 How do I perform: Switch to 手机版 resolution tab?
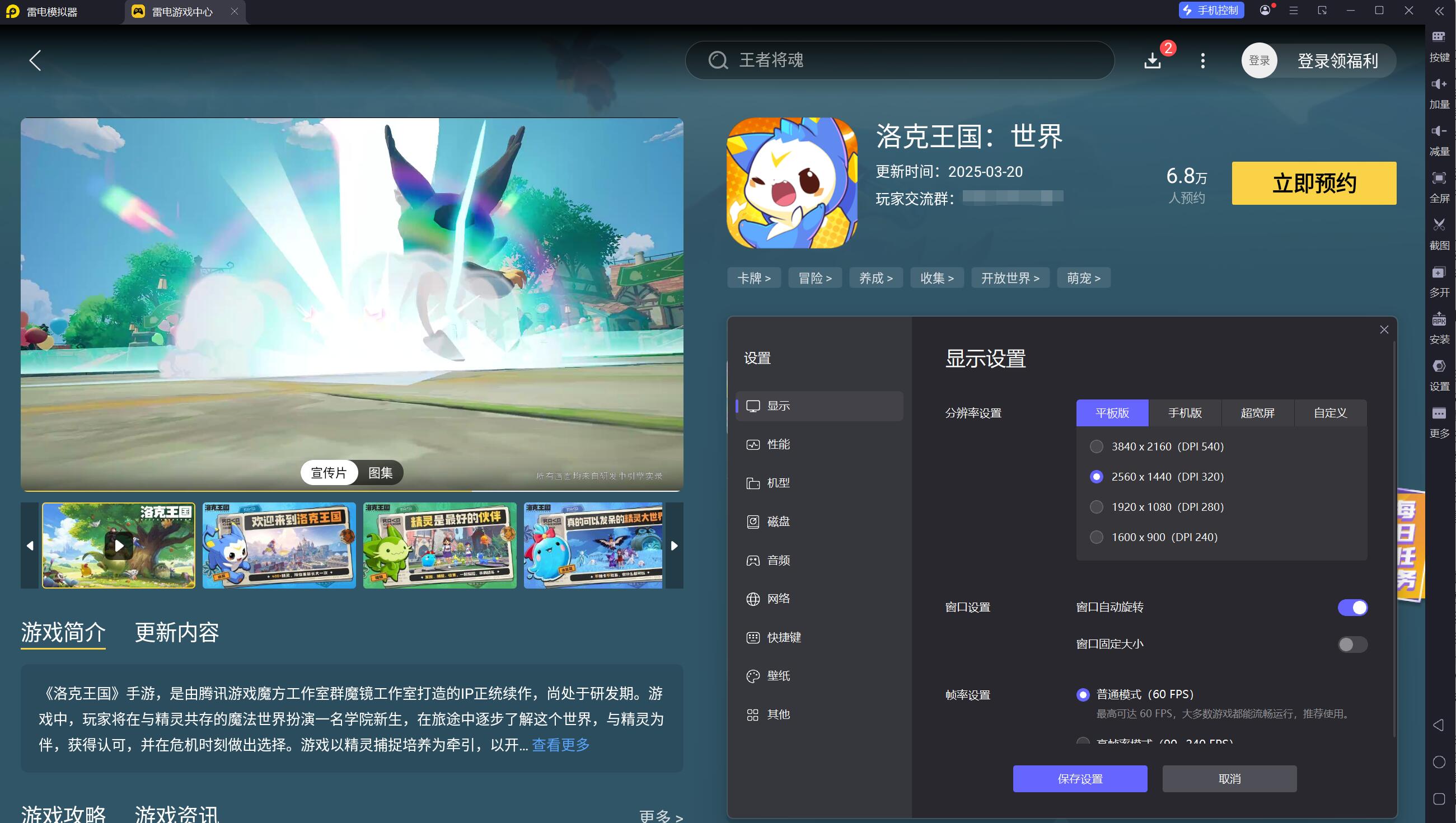click(1185, 413)
